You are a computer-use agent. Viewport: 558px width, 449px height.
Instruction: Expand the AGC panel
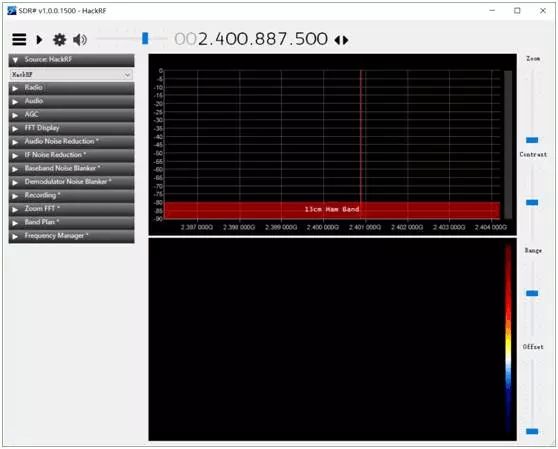[72, 115]
